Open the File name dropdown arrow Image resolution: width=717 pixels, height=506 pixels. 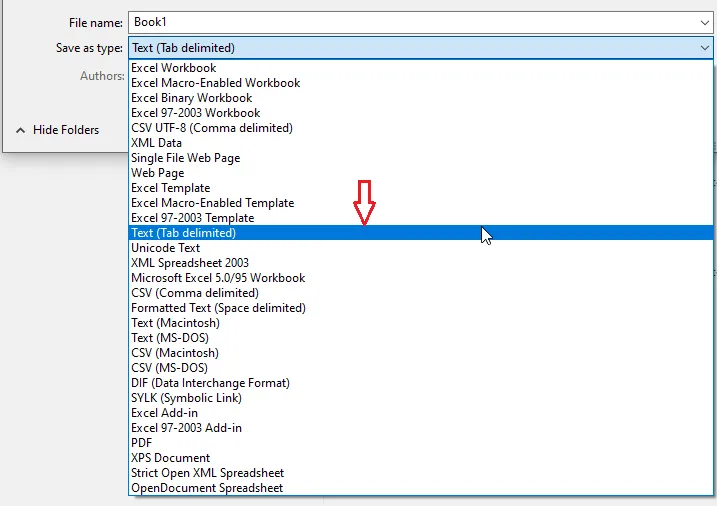point(705,22)
